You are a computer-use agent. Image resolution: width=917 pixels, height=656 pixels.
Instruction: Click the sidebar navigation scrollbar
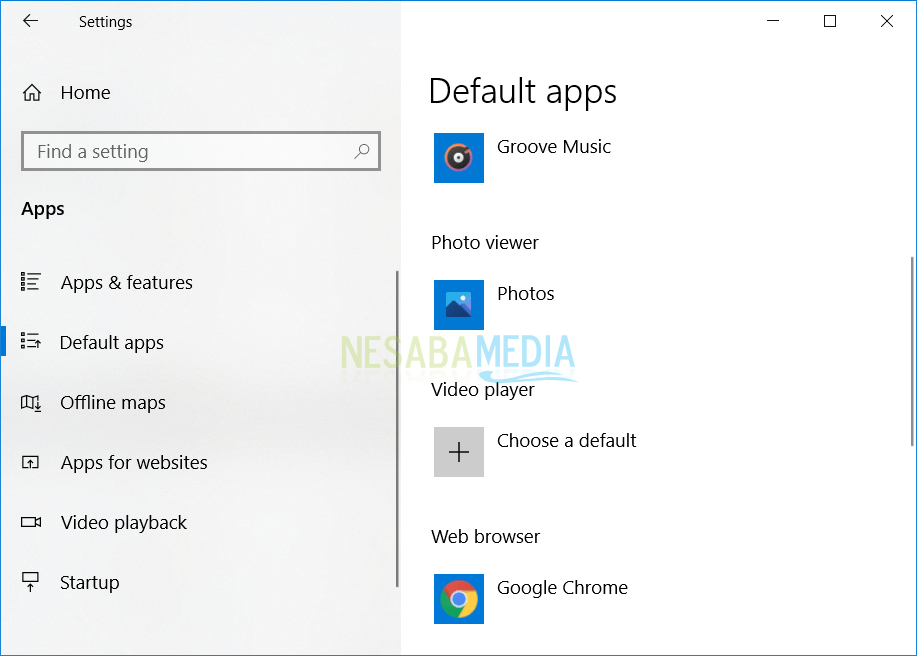[397, 429]
